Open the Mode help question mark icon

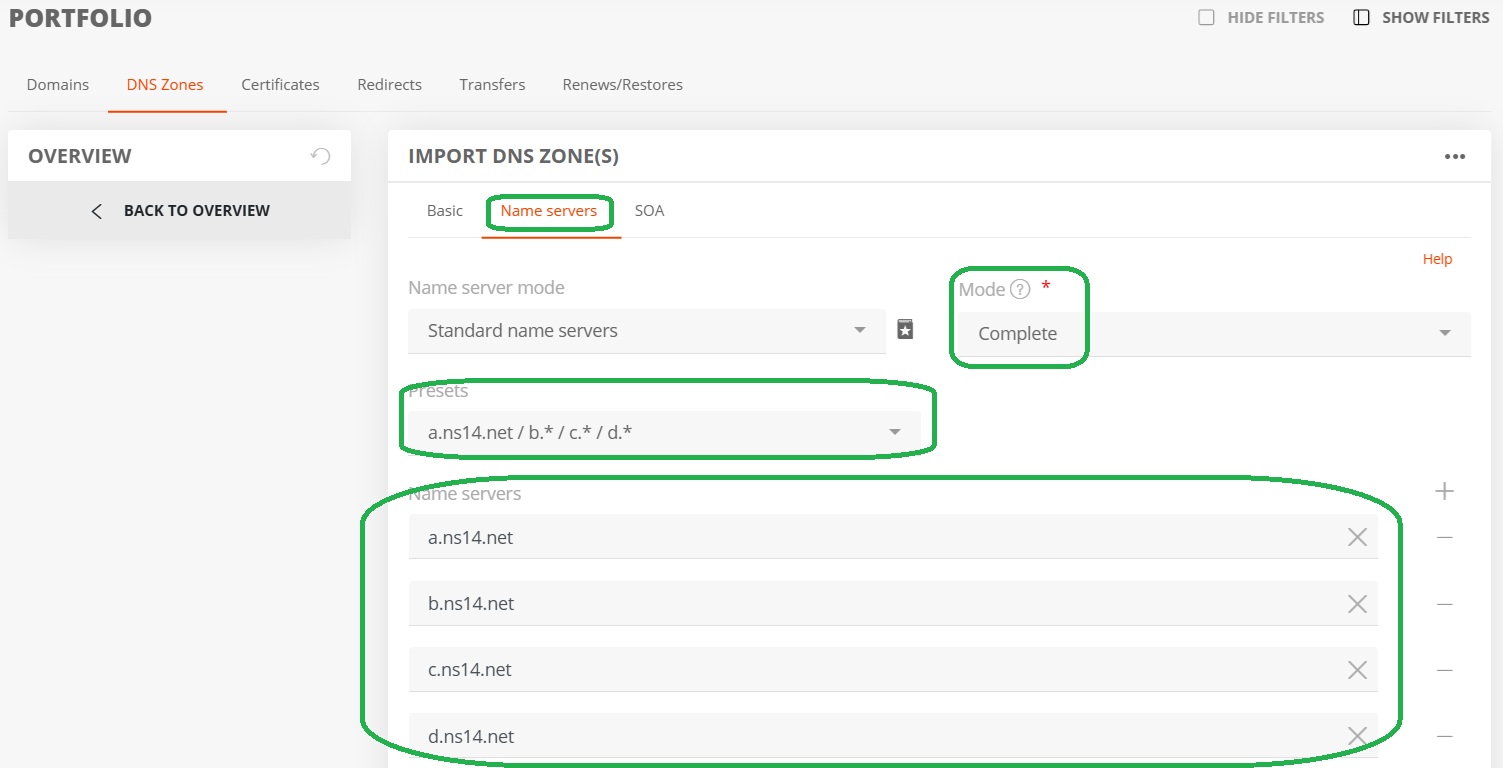pyautogui.click(x=1020, y=290)
